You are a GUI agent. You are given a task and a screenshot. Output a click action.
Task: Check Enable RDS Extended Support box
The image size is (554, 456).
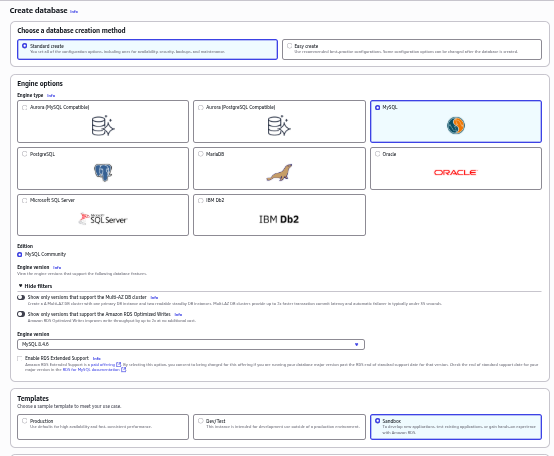click(19, 359)
